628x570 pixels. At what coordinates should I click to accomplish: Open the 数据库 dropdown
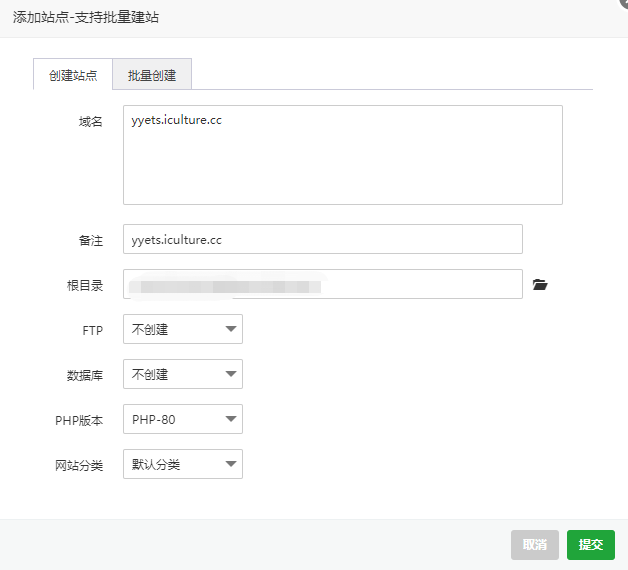pyautogui.click(x=182, y=374)
